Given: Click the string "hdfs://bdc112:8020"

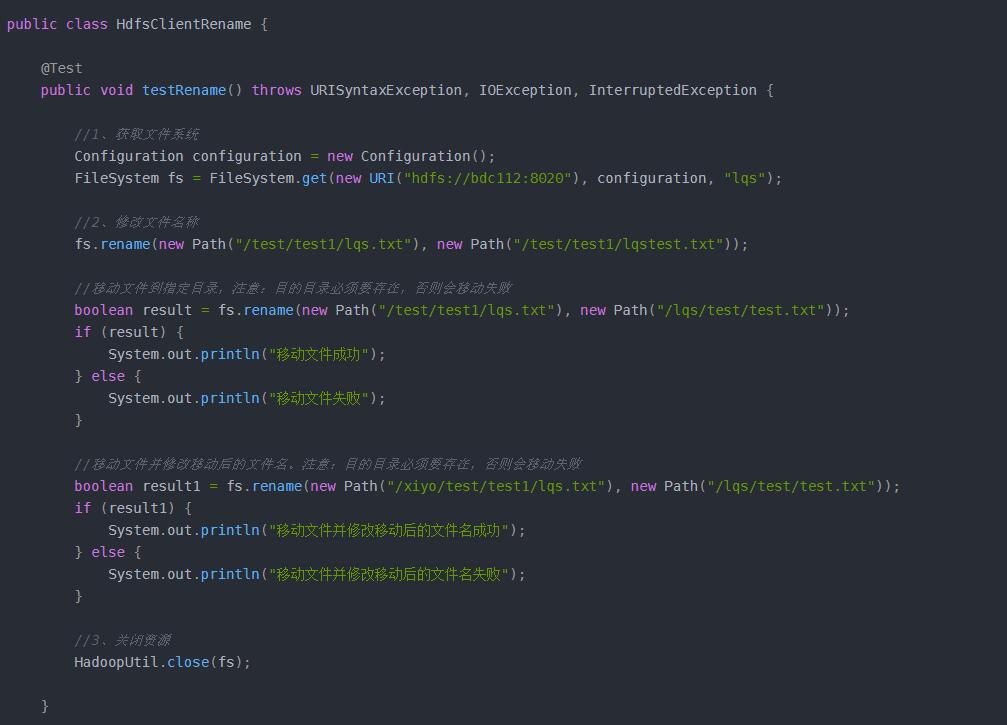Looking at the screenshot, I should pyautogui.click(x=487, y=178).
